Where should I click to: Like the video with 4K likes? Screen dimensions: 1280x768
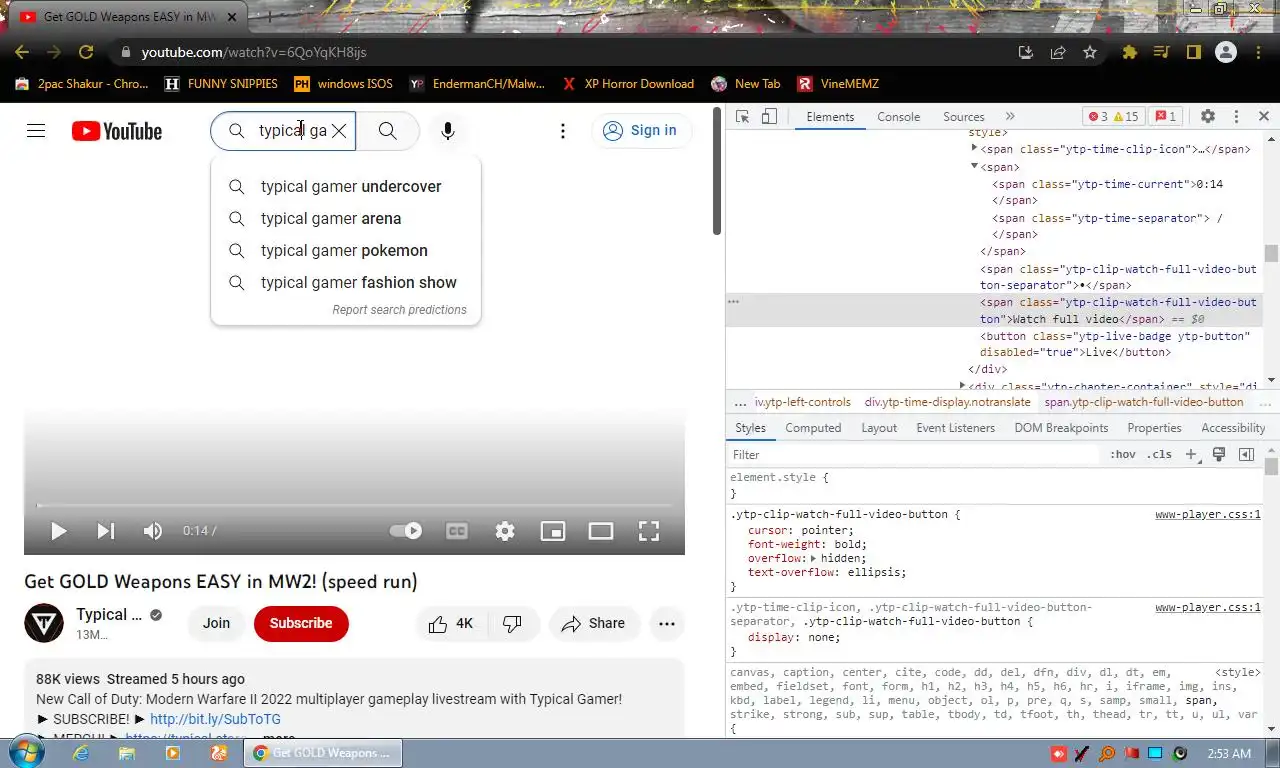[450, 623]
